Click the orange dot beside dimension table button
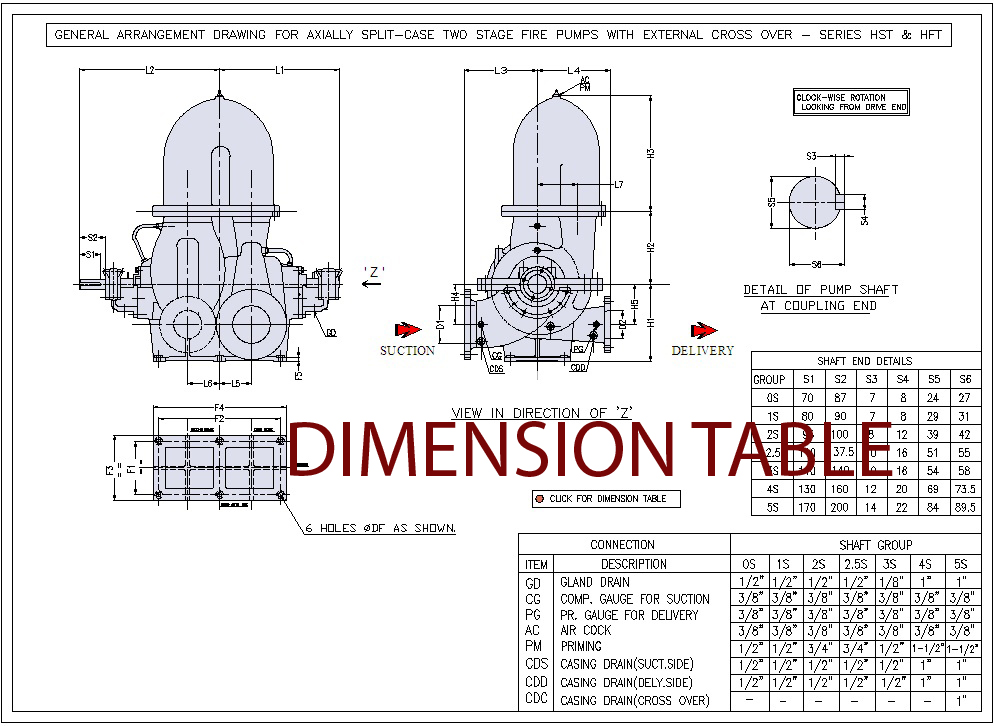994x726 pixels. point(539,498)
